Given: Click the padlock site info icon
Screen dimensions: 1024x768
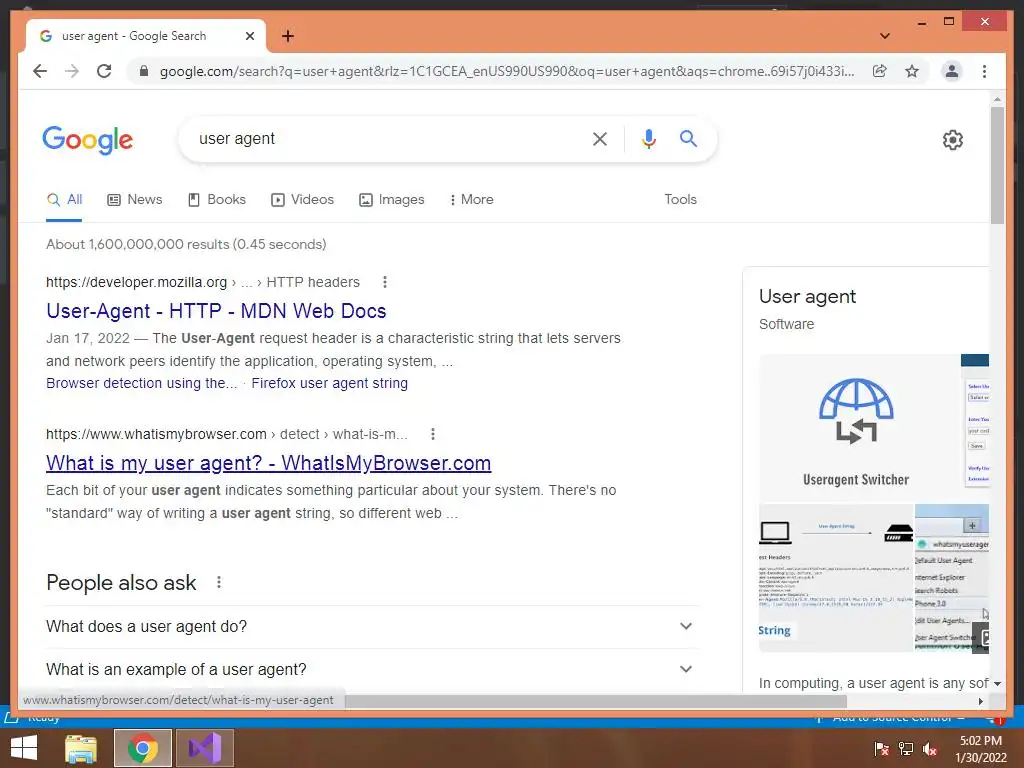Looking at the screenshot, I should tap(144, 71).
